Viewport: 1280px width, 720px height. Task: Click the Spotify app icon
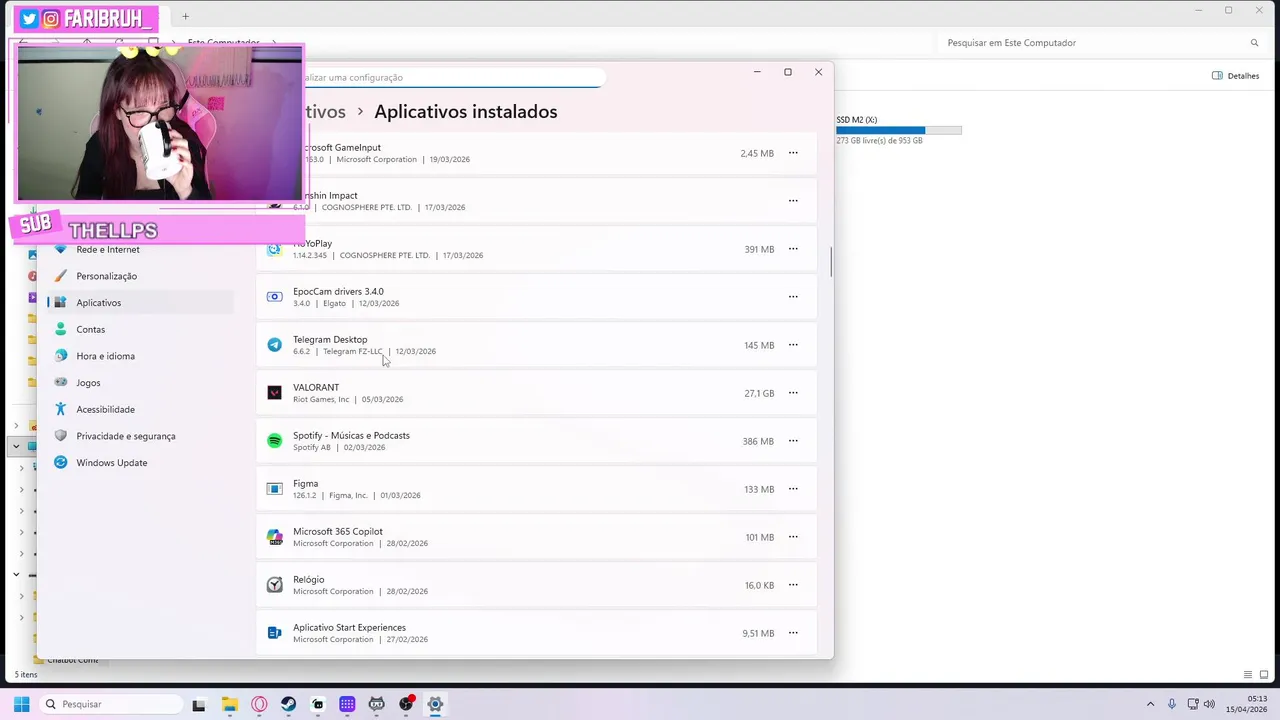pyautogui.click(x=274, y=441)
